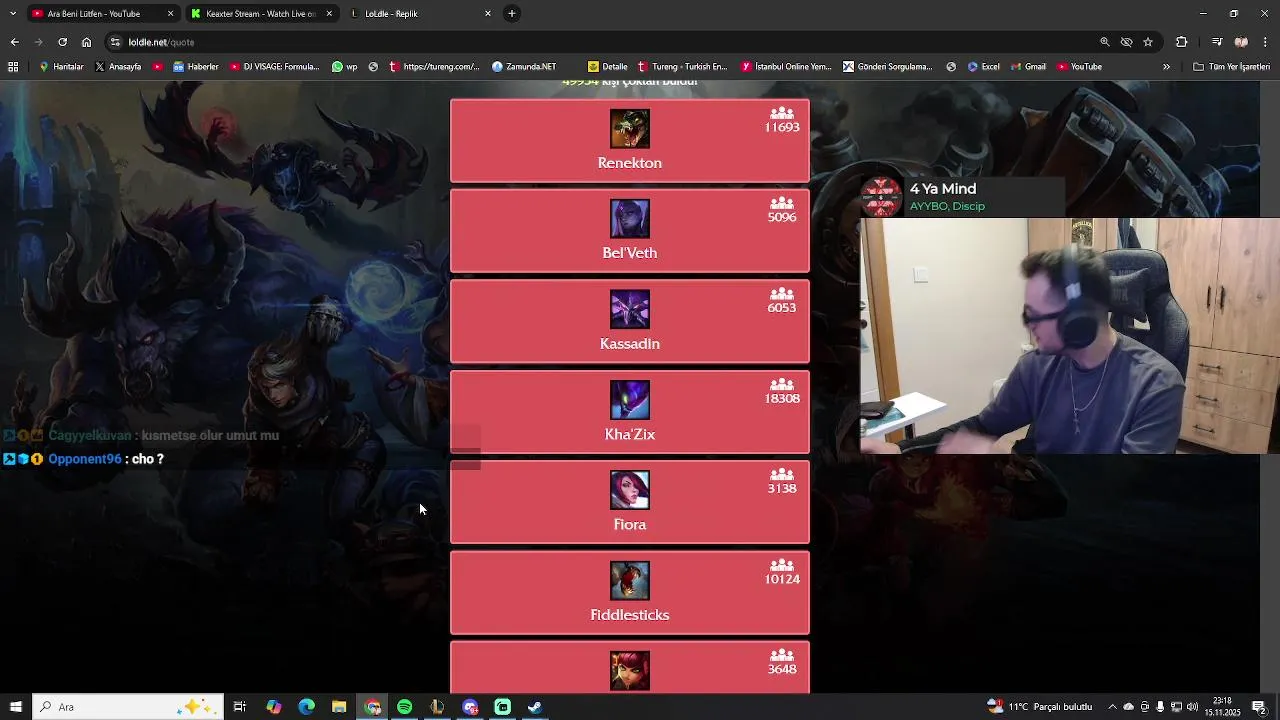Click the Windows Start button
The height and width of the screenshot is (720, 1280).
(15, 707)
